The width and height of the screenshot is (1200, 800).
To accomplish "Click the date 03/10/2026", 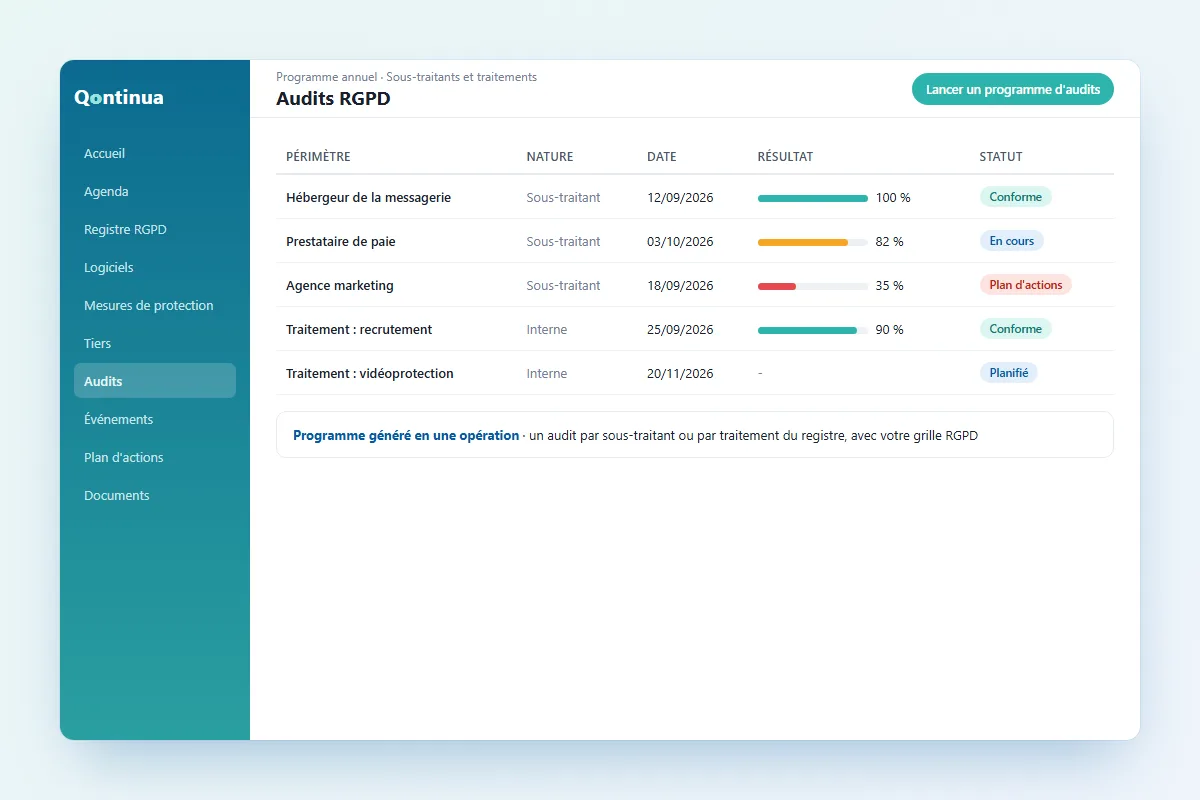I will coord(681,242).
